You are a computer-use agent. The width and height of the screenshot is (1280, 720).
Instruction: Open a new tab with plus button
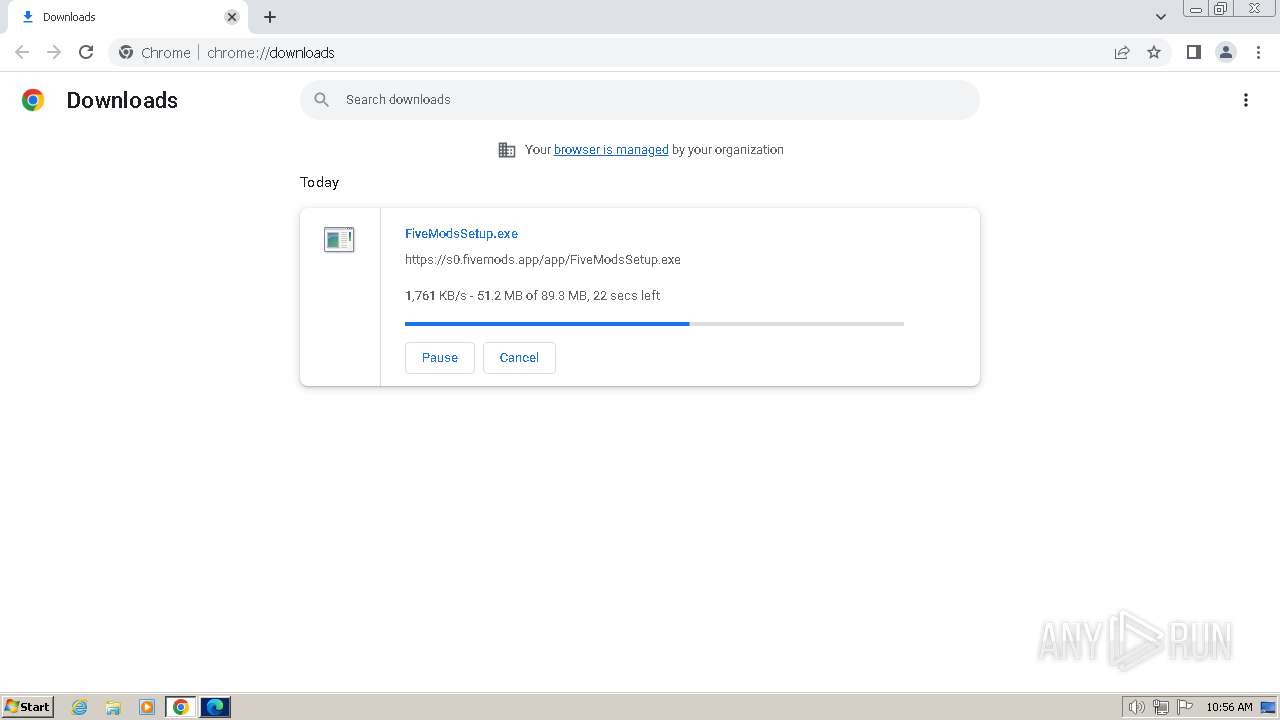270,17
